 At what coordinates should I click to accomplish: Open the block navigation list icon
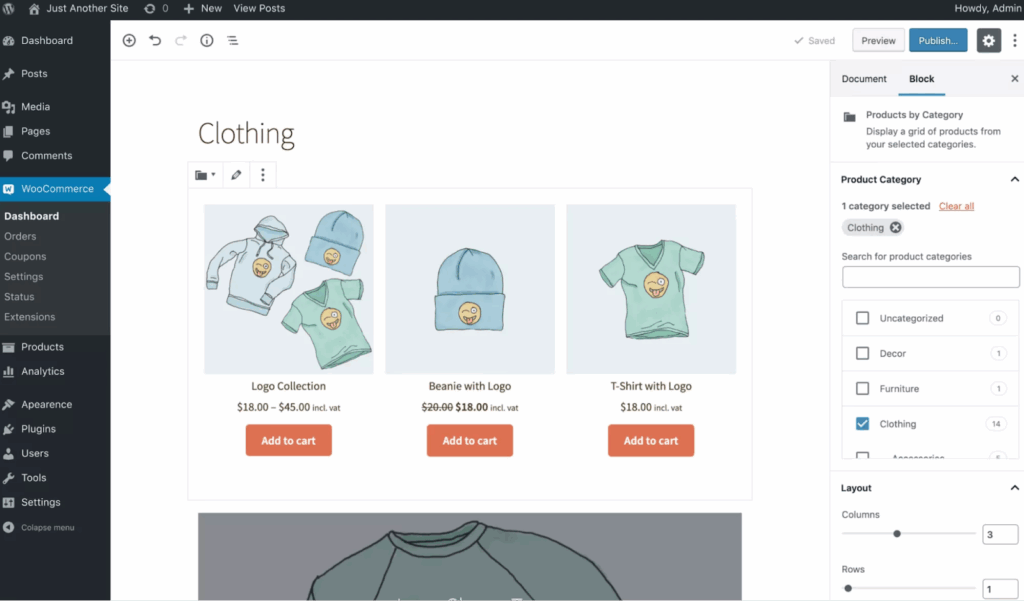(233, 40)
